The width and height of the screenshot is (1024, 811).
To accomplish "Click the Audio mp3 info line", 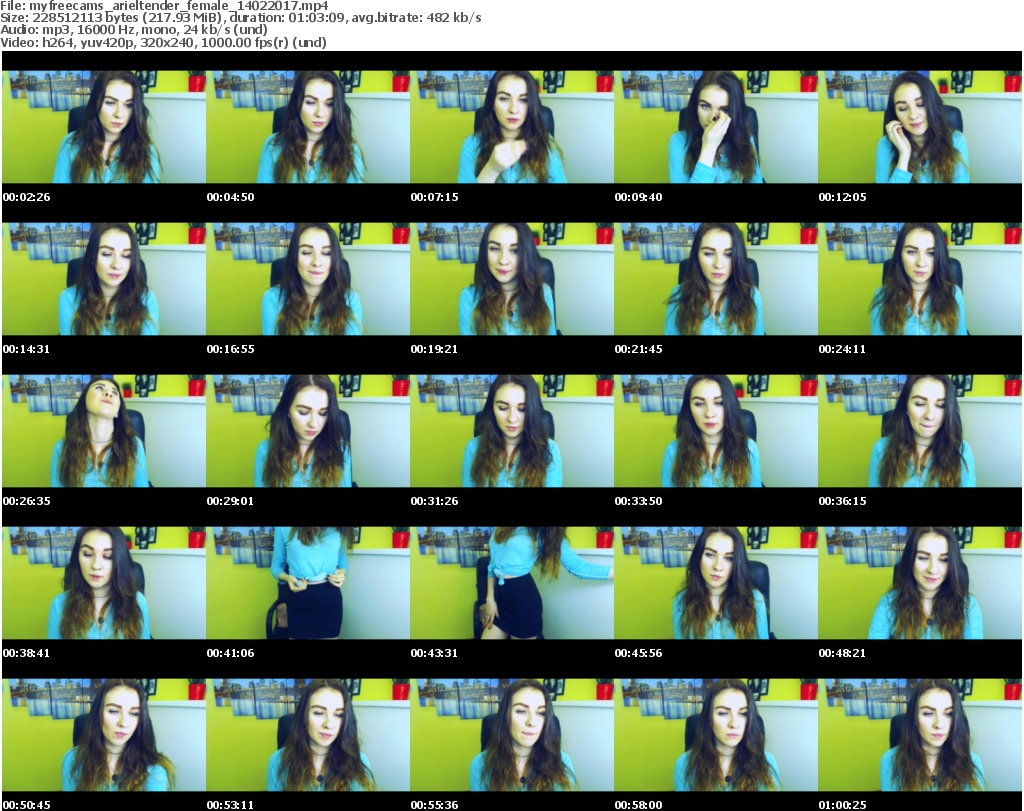I will pyautogui.click(x=134, y=29).
